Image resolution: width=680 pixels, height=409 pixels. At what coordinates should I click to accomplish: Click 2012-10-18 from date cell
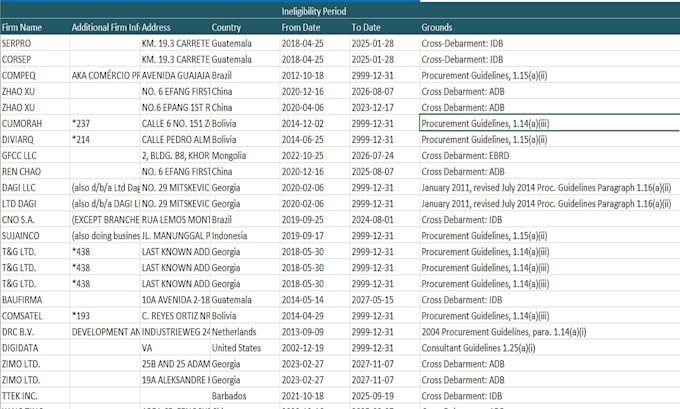[x=315, y=75]
